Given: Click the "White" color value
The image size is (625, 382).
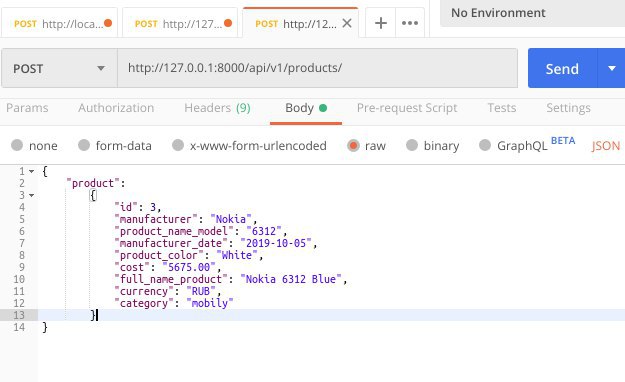Looking at the screenshot, I should pyautogui.click(x=237, y=255).
